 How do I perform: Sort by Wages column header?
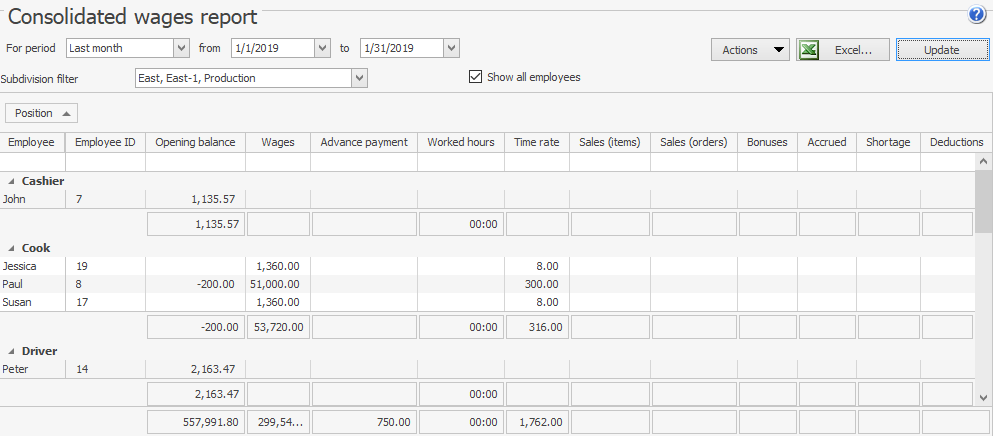coord(277,142)
